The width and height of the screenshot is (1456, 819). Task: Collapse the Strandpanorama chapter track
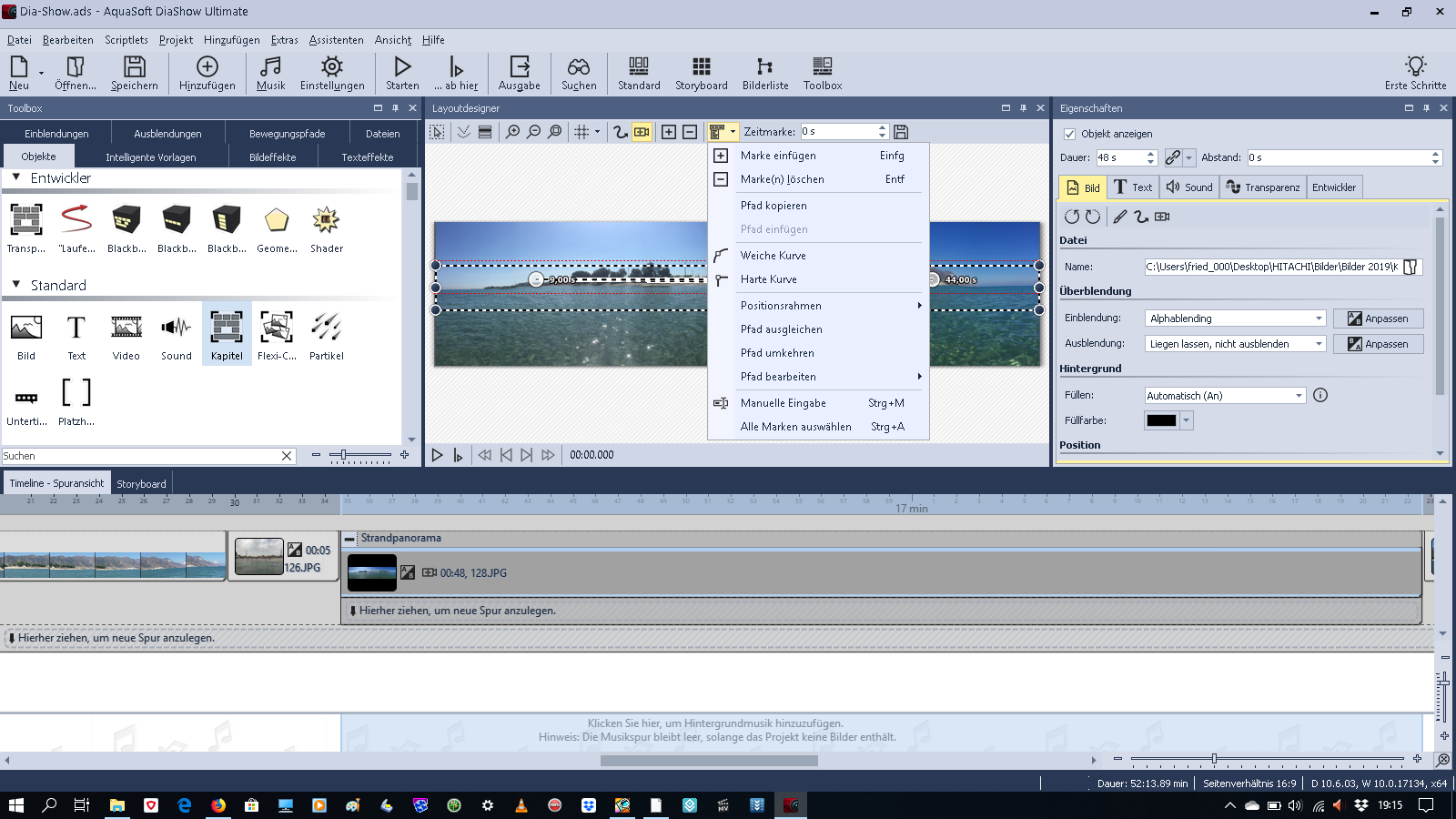click(x=350, y=539)
